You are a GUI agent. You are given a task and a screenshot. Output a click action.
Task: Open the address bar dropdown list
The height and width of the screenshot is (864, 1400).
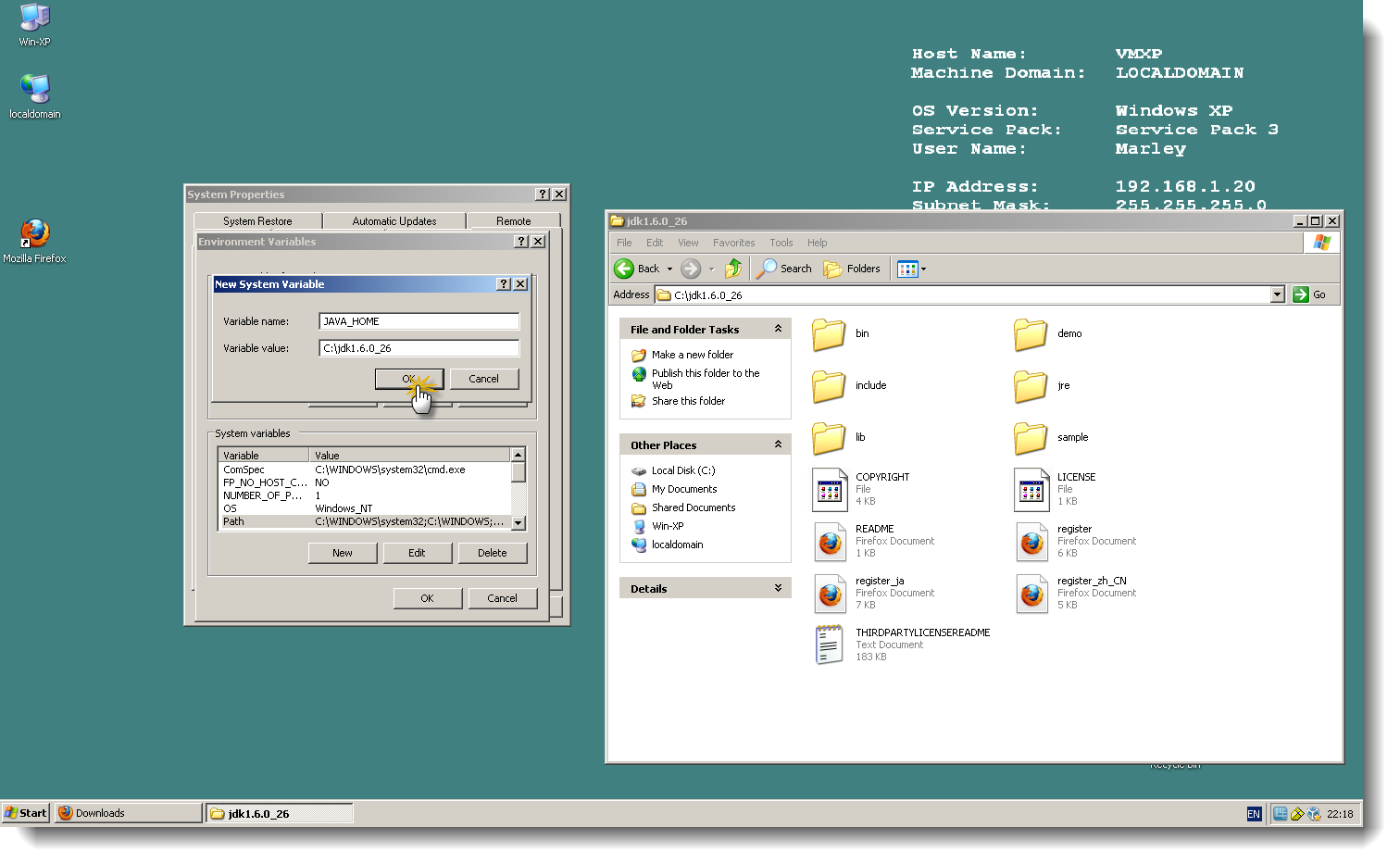[1279, 294]
